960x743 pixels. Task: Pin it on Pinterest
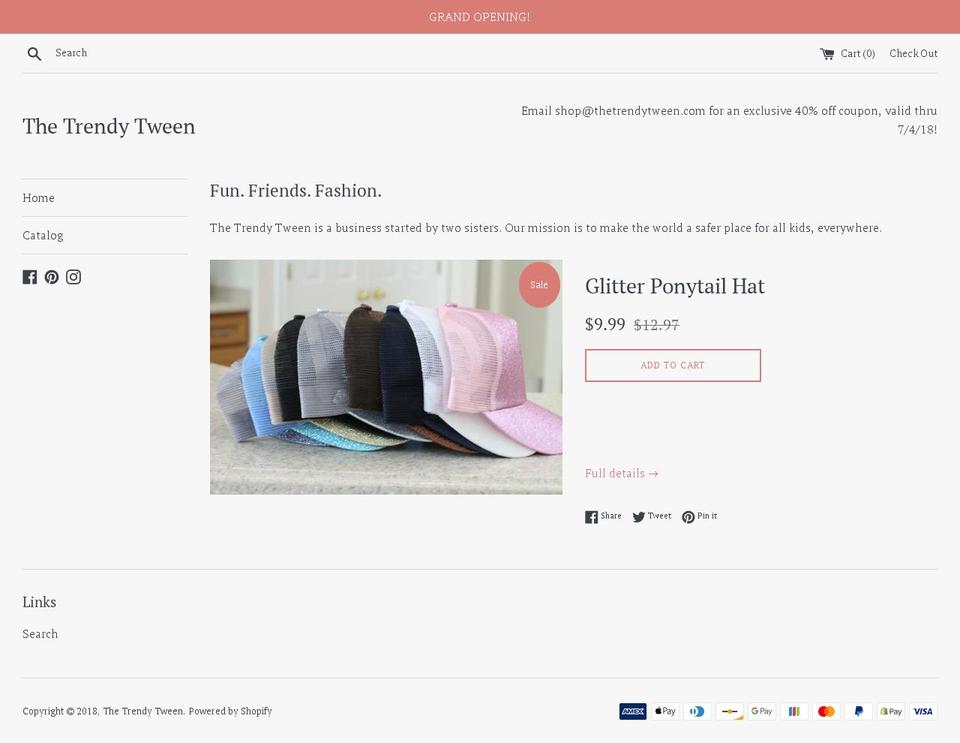(x=699, y=517)
